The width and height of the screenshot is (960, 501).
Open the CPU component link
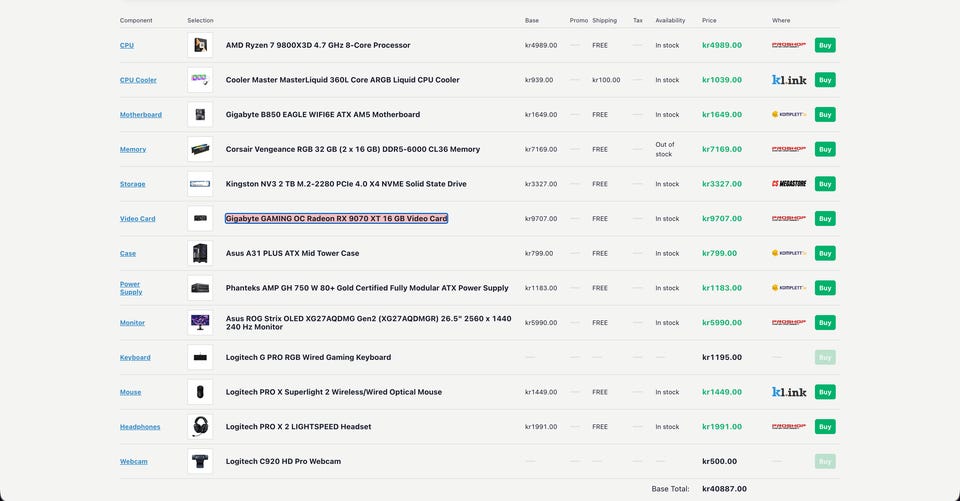pos(127,45)
